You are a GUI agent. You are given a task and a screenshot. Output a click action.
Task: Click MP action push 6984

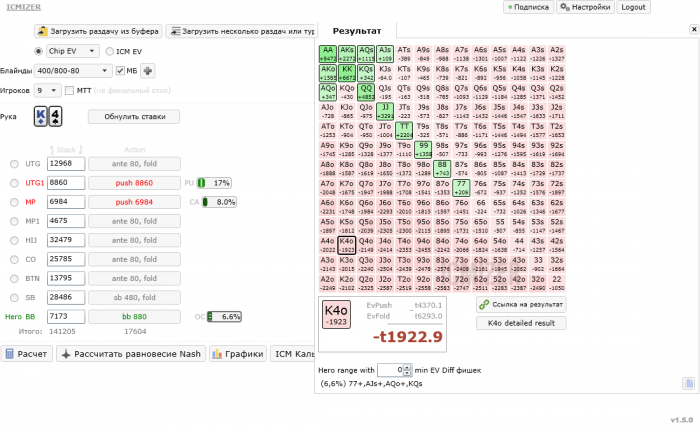(134, 202)
